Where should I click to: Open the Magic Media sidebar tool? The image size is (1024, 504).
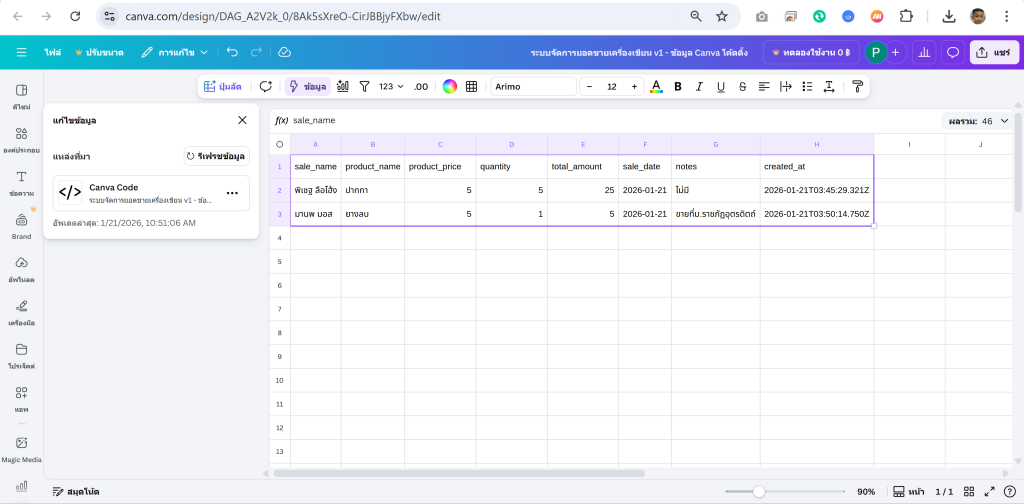[x=21, y=448]
